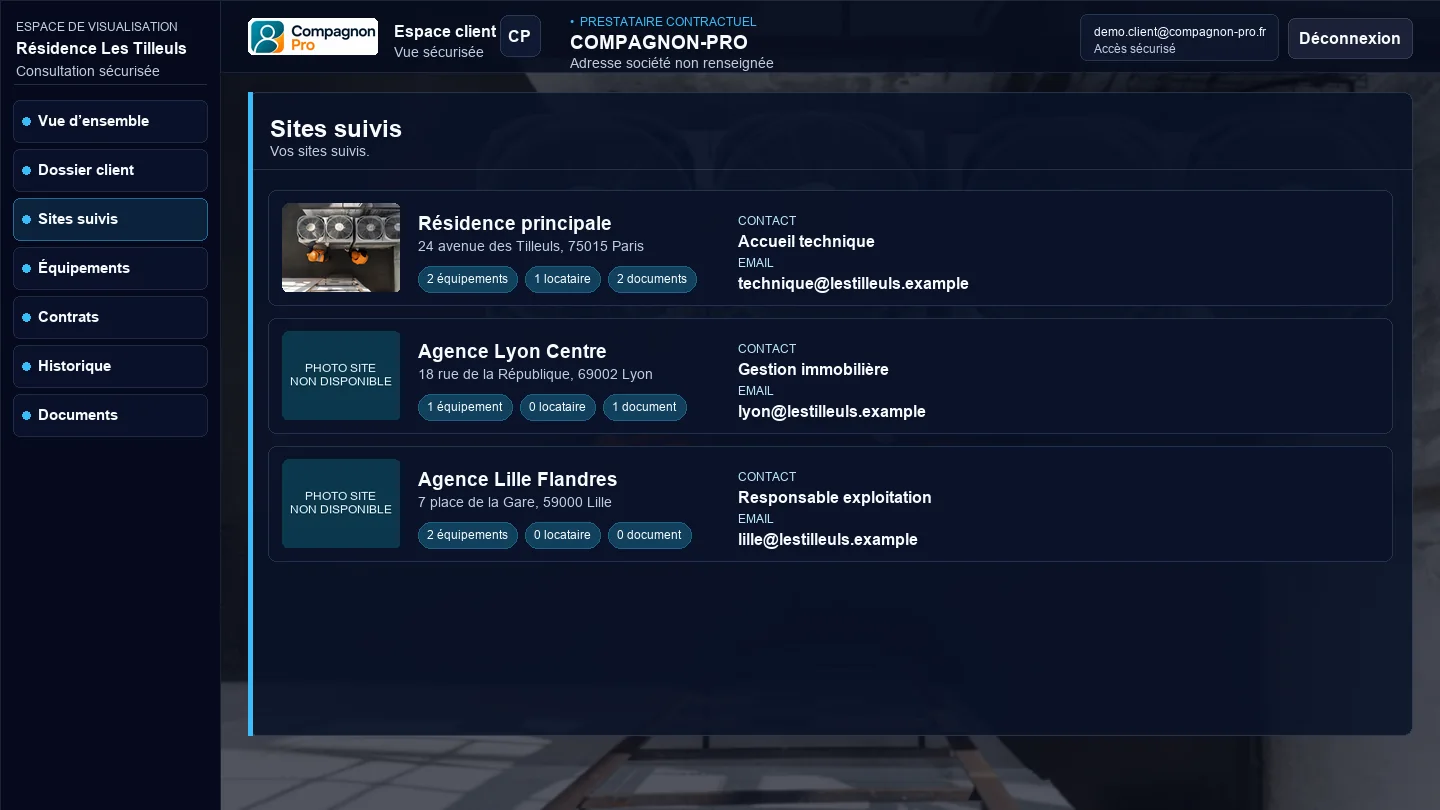1440x810 pixels.
Task: Select Sites suivis in the sidebar
Action: (110, 219)
